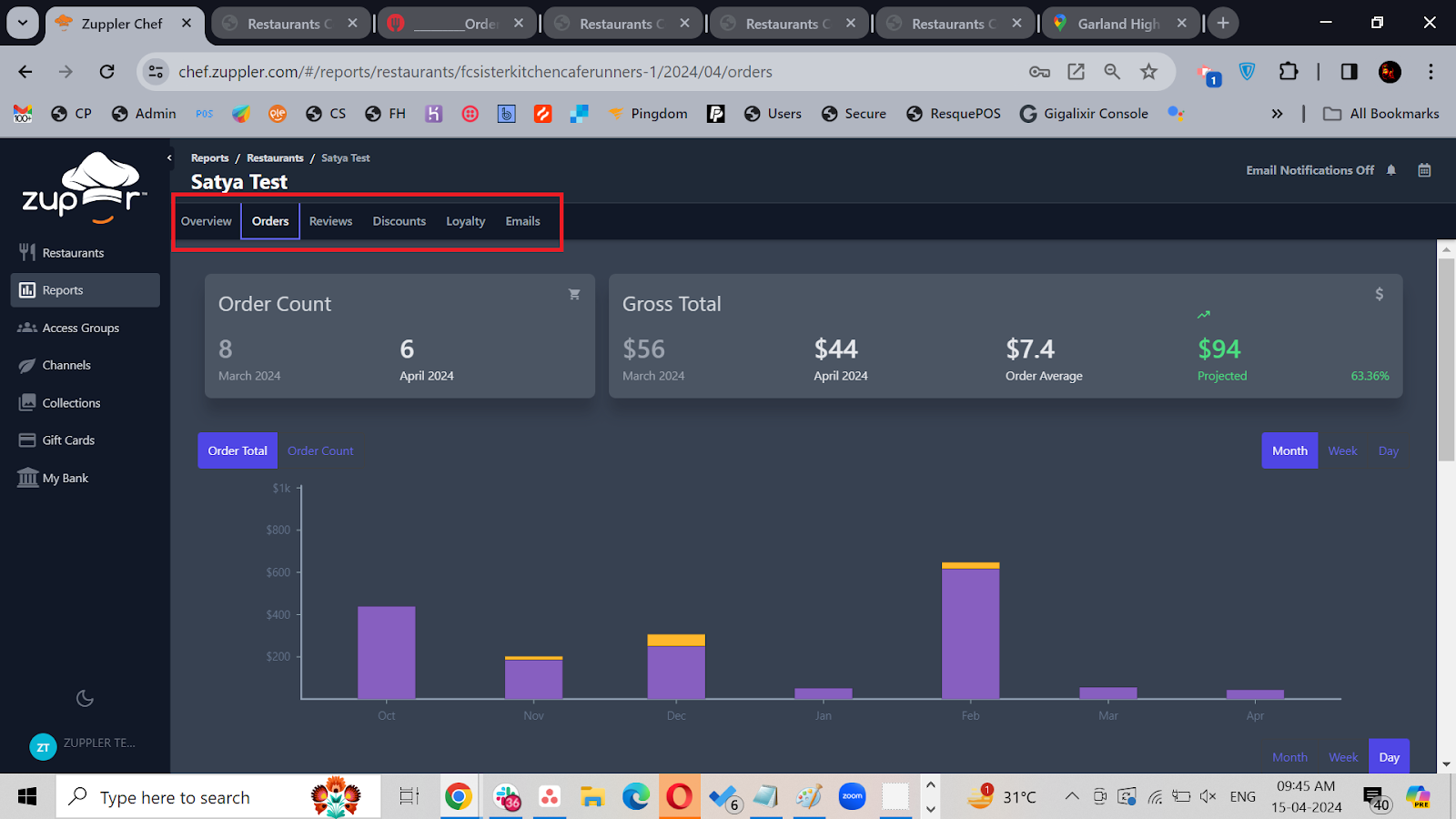Bookmark this page with the star
Viewport: 1456px width, 819px height.
coord(1149,72)
